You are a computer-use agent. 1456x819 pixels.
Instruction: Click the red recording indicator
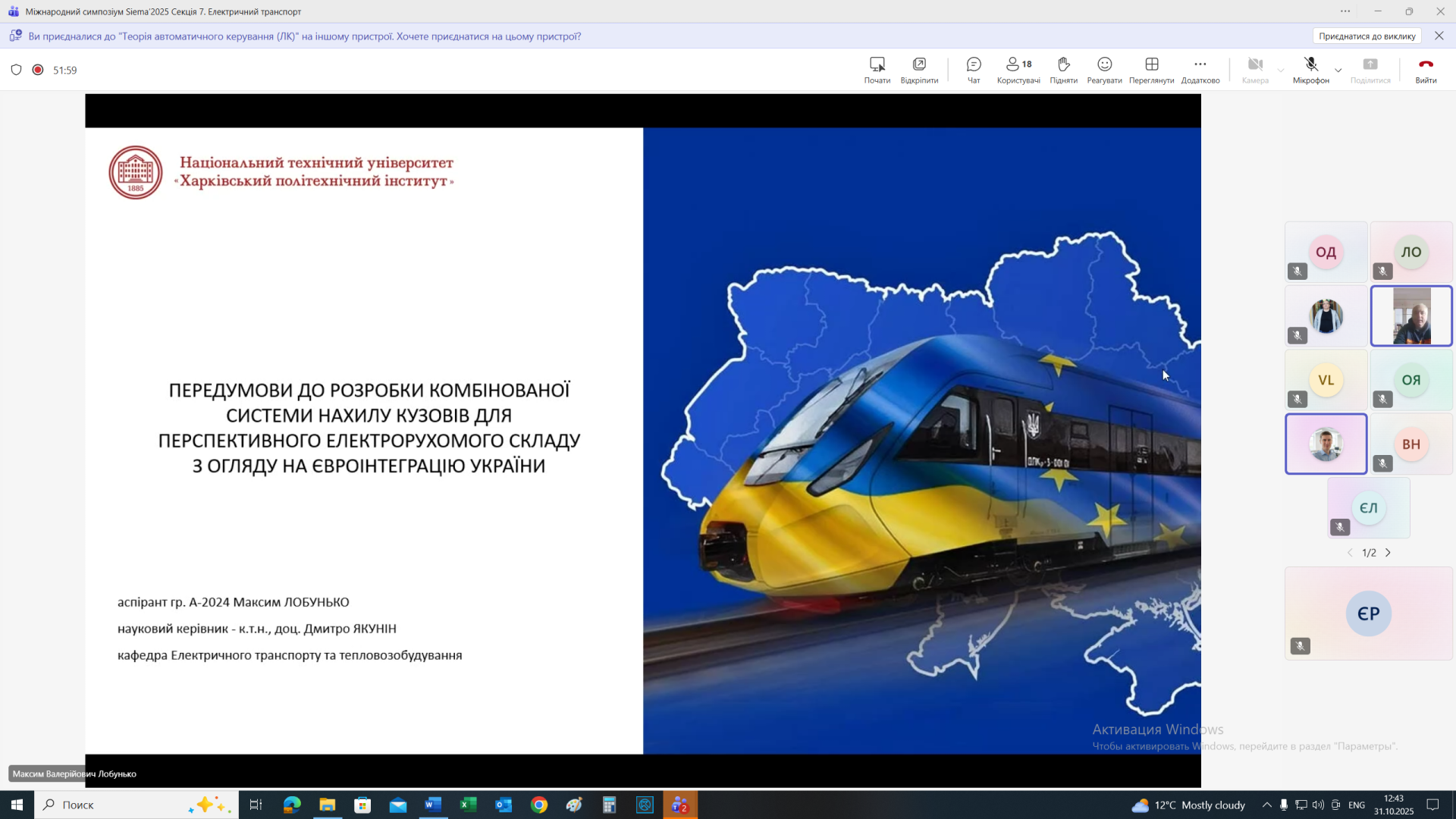[x=38, y=70]
